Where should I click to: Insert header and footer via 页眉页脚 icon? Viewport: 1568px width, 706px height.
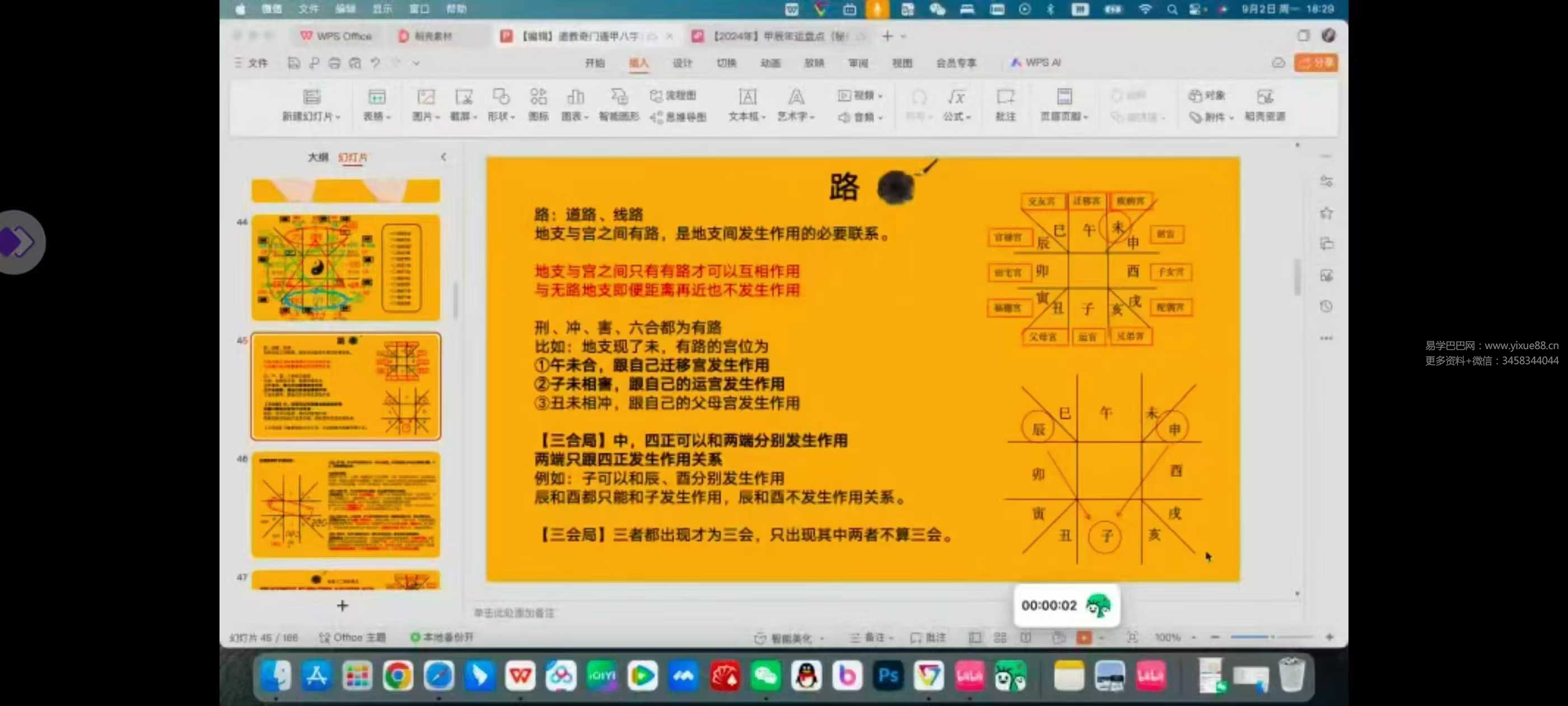tap(1064, 105)
